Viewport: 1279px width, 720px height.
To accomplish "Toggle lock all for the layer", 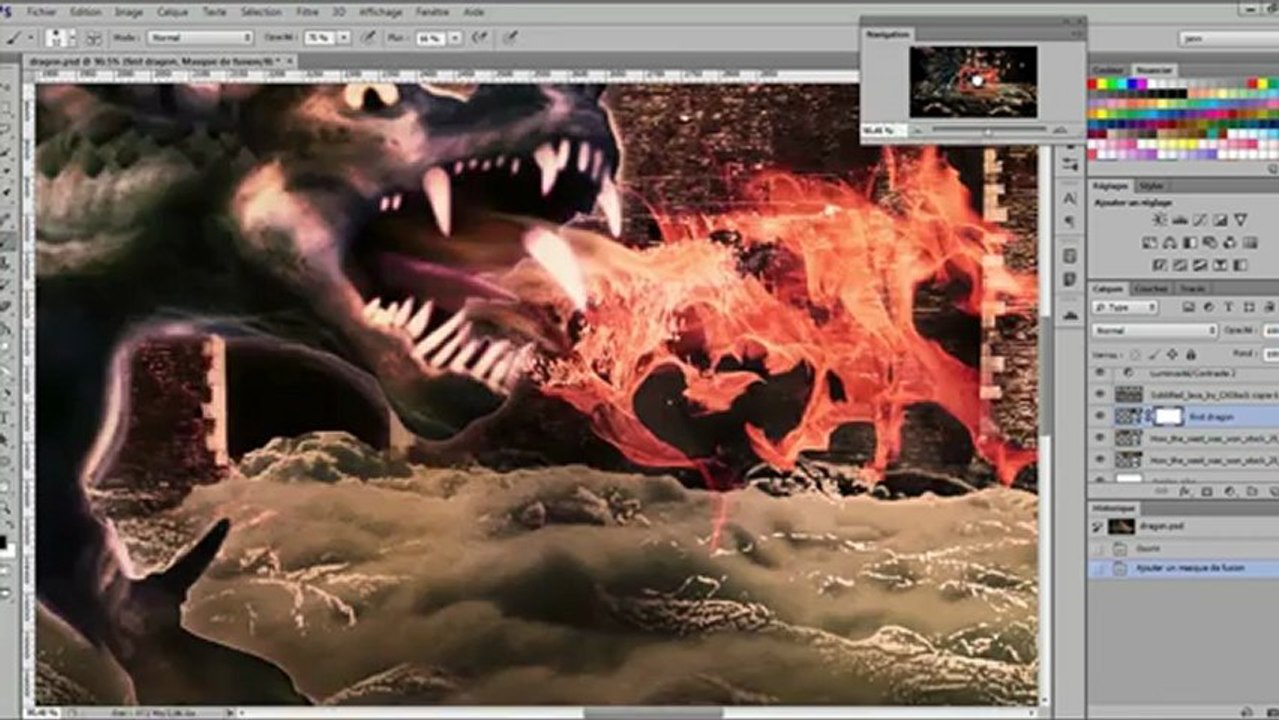I will tap(1190, 354).
